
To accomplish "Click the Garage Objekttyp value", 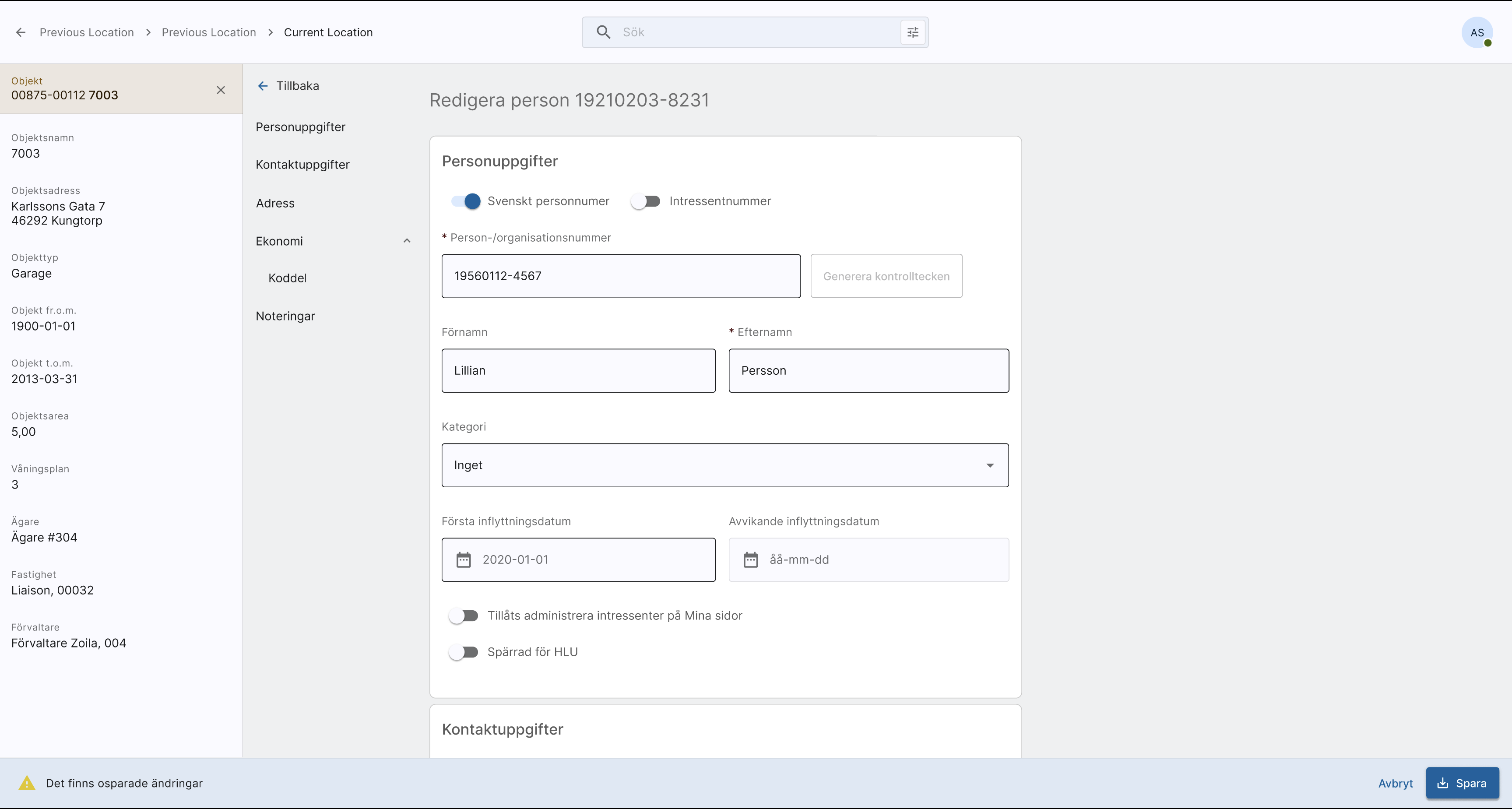I will pyautogui.click(x=31, y=273).
